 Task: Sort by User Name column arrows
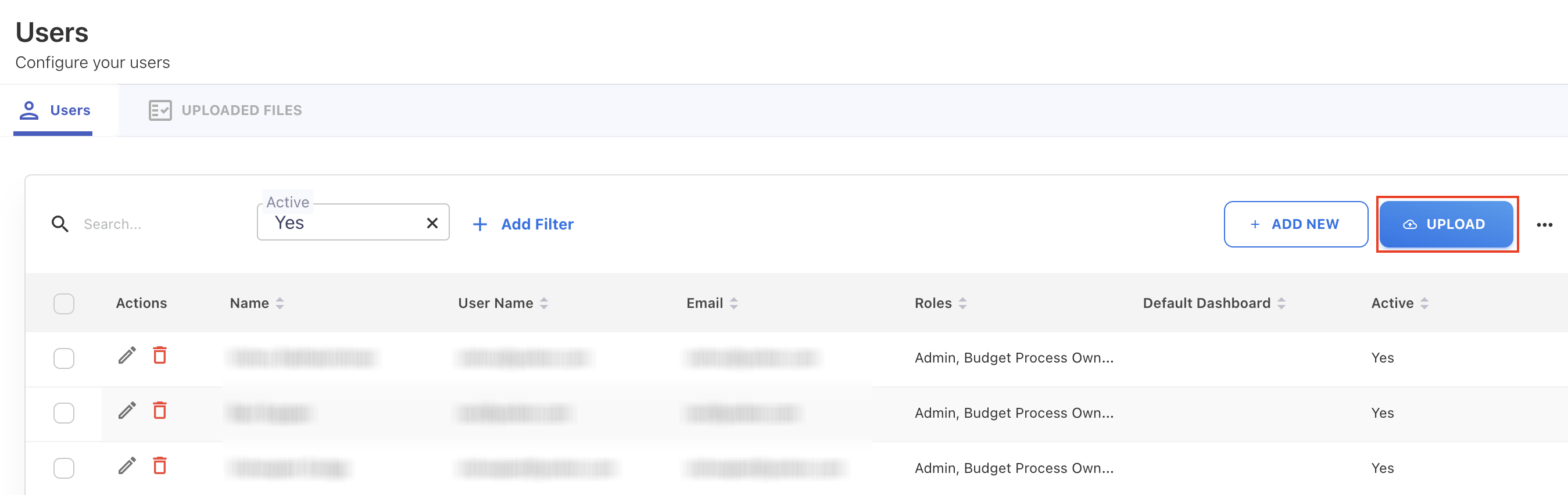coord(544,303)
